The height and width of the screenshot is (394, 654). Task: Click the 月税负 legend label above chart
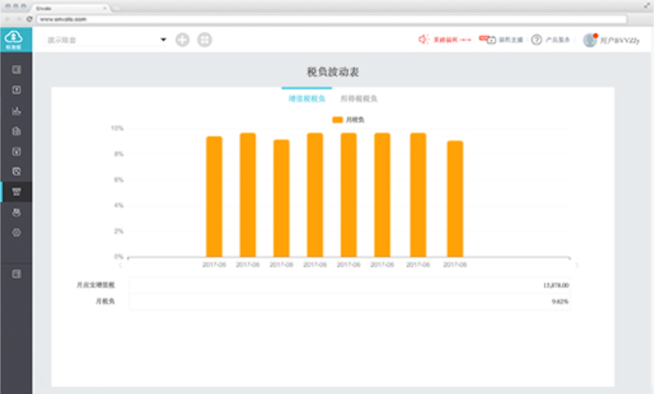pos(355,120)
